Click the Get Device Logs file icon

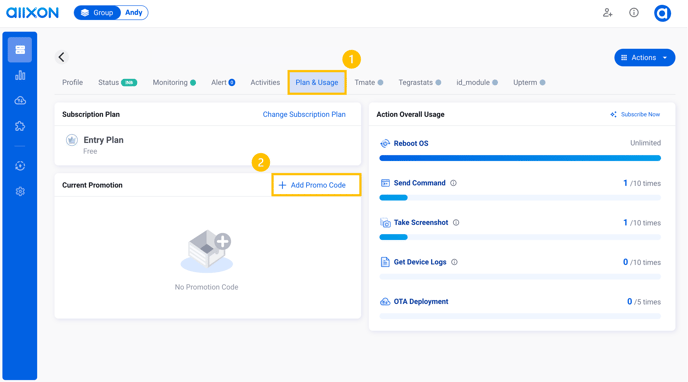point(385,262)
